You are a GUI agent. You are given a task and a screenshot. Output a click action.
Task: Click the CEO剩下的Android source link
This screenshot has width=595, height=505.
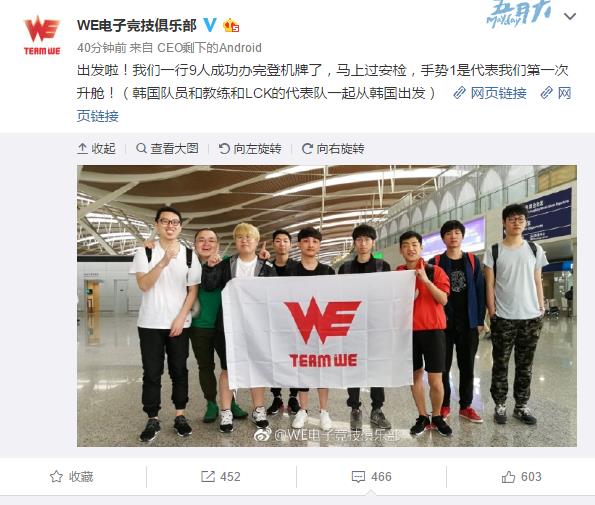209,48
